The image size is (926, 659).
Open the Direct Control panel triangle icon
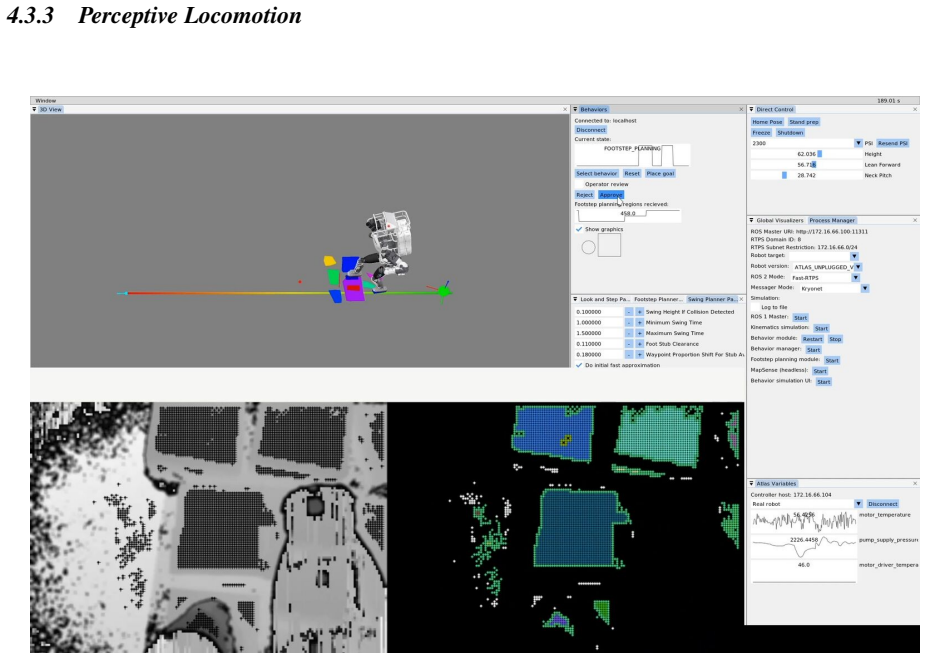(751, 109)
